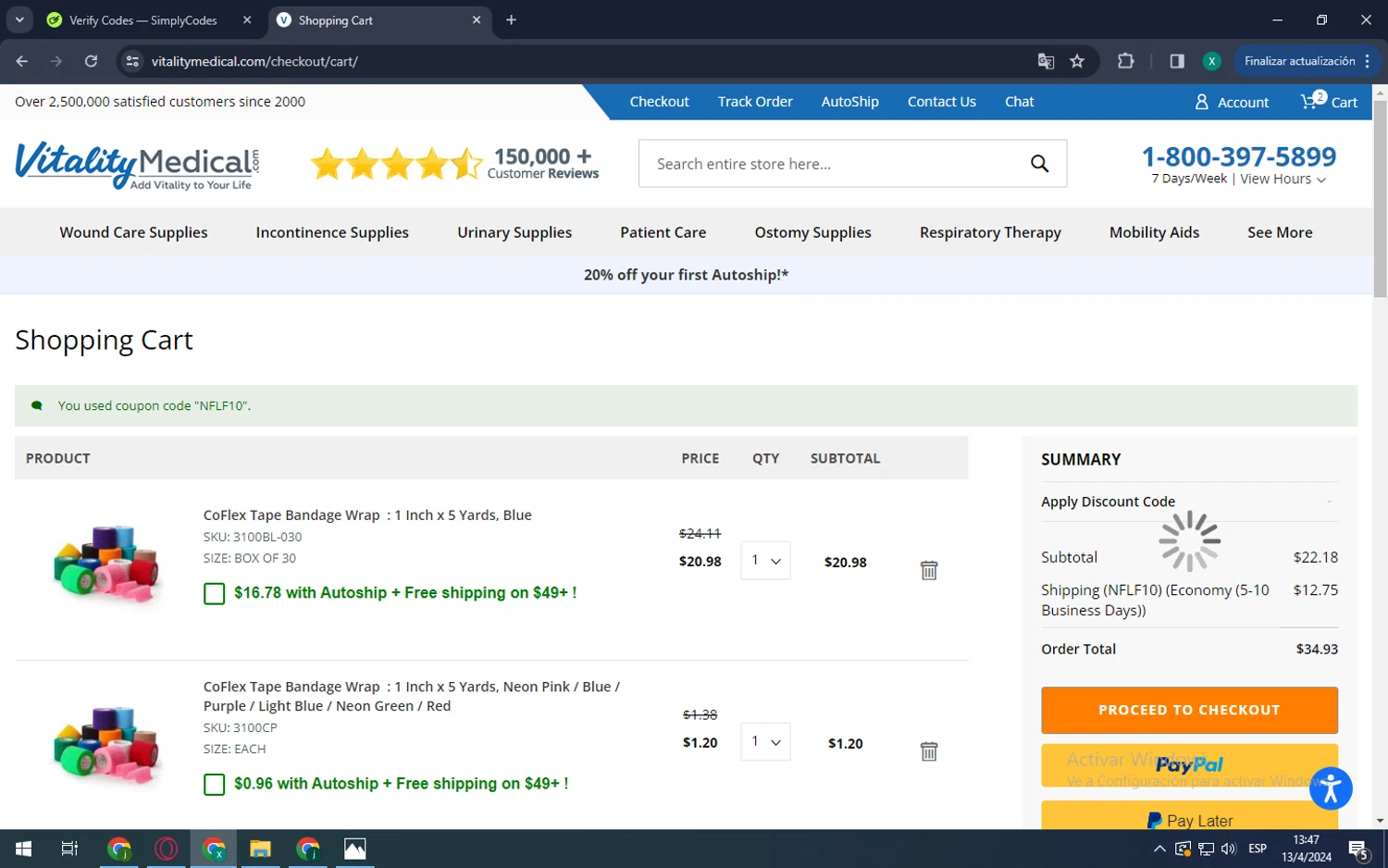
Task: Open the Chrome profile avatar
Action: (1211, 61)
